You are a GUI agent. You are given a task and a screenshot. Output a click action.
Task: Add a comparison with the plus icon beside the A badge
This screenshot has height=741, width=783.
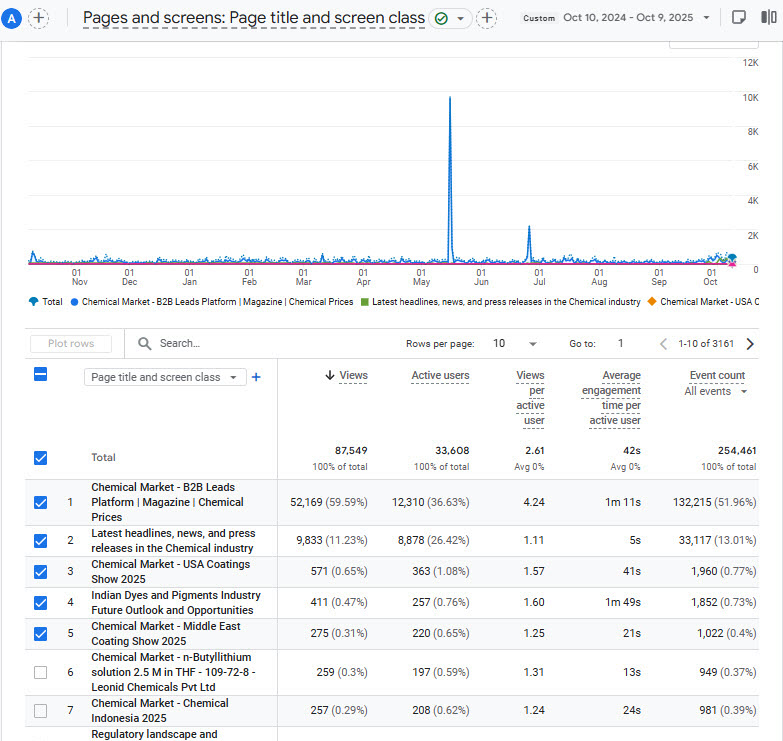tap(39, 18)
